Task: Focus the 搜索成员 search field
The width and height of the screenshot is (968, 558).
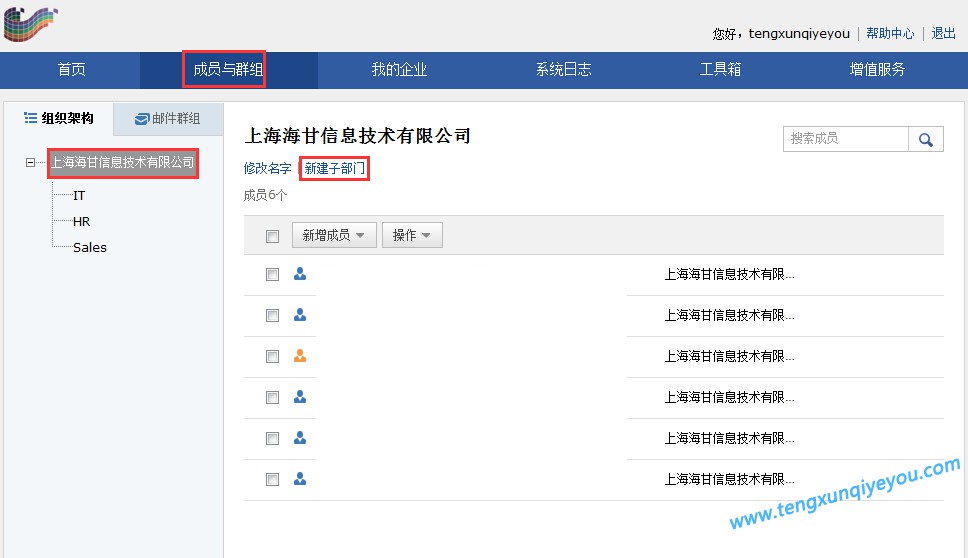Action: click(x=846, y=139)
